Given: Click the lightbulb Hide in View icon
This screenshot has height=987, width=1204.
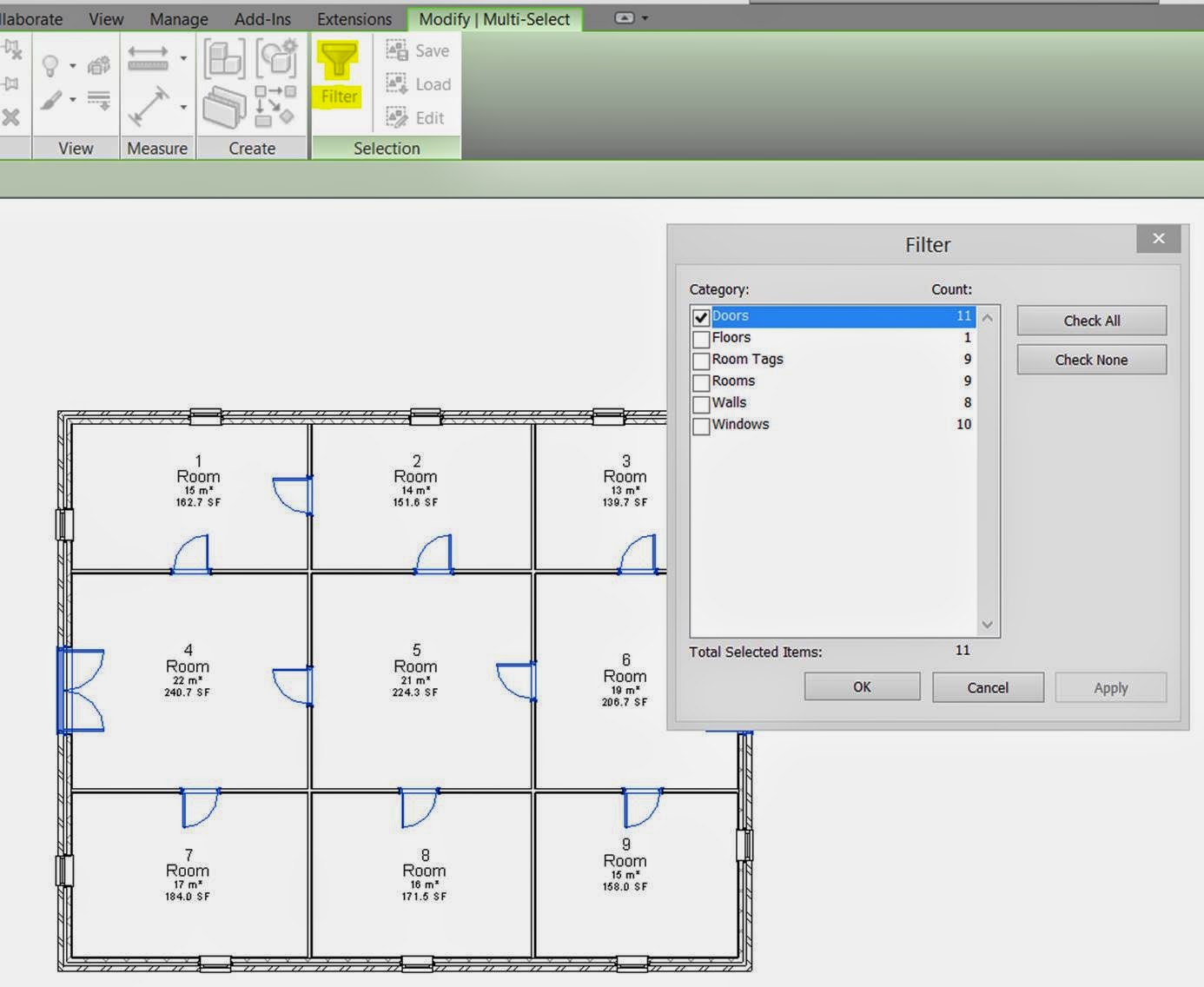Looking at the screenshot, I should tap(50, 66).
